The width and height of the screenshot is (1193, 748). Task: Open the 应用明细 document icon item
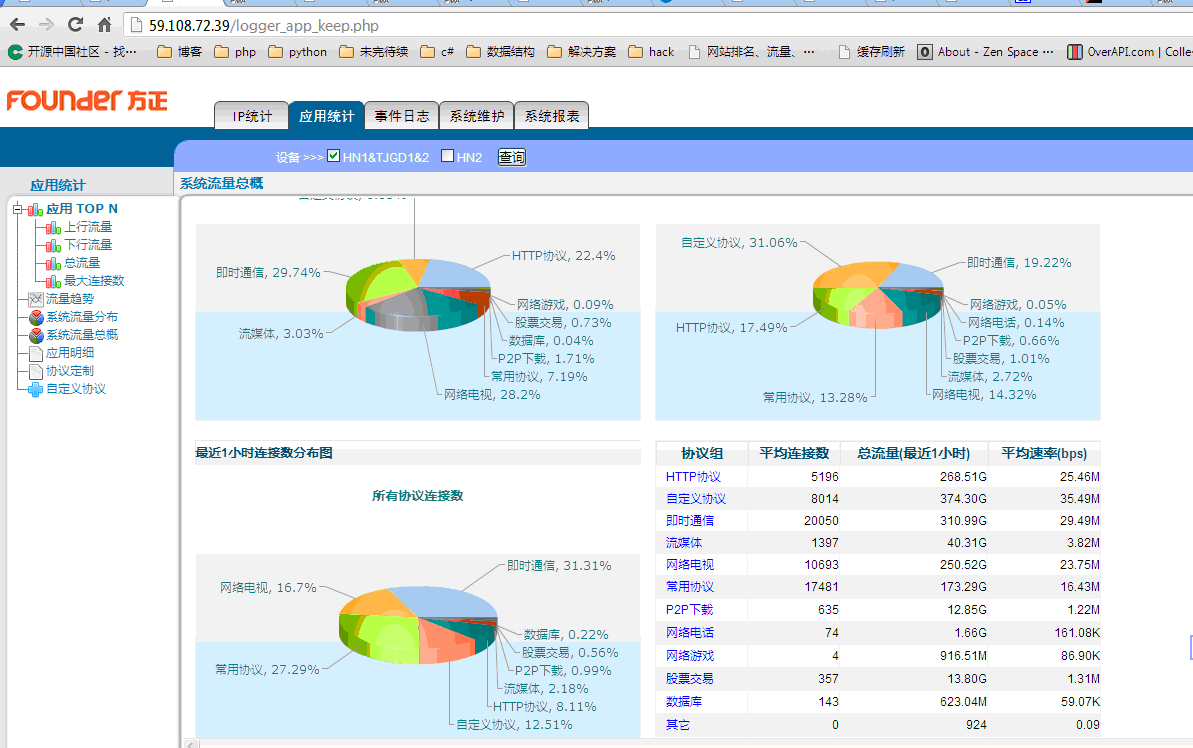36,353
